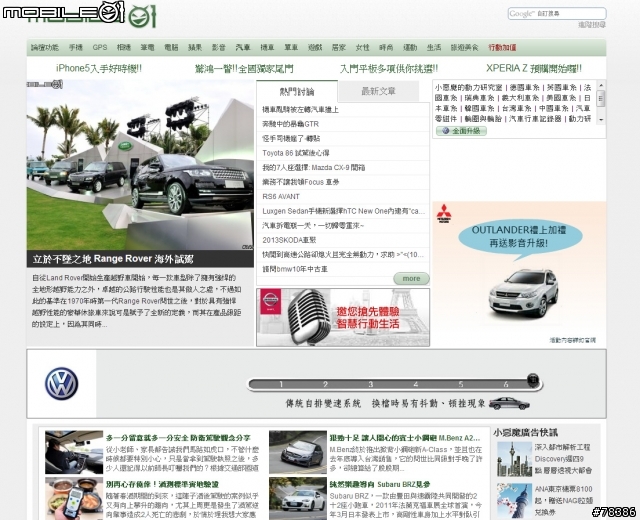The height and width of the screenshot is (520, 640).
Task: Click the Discovery skyline thumbnail in ad news
Action: coord(514,459)
